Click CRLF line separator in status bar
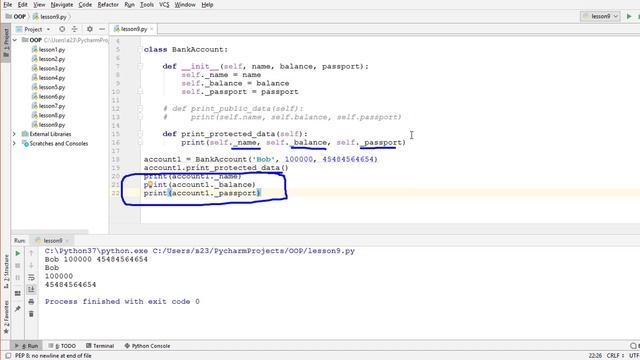 [615, 356]
